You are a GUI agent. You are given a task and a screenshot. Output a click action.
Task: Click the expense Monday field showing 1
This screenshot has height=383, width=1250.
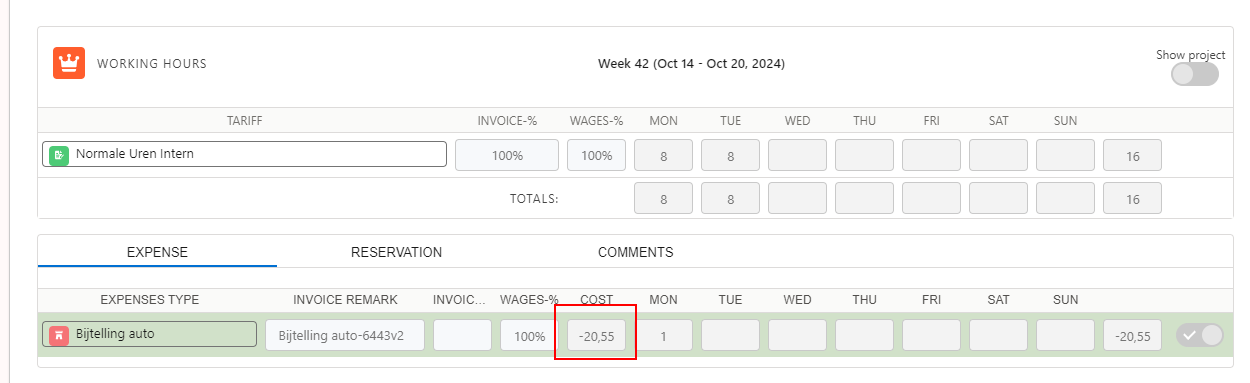pos(663,335)
